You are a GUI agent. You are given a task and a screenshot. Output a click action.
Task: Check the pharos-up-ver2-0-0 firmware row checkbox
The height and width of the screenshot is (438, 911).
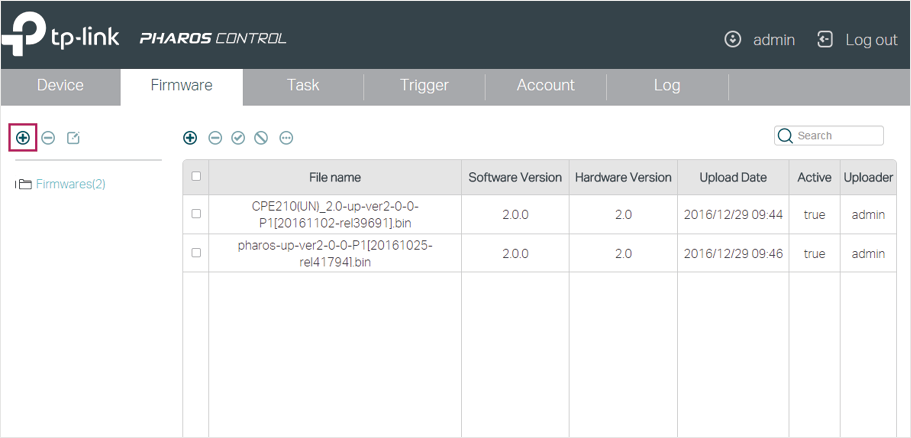pyautogui.click(x=196, y=253)
